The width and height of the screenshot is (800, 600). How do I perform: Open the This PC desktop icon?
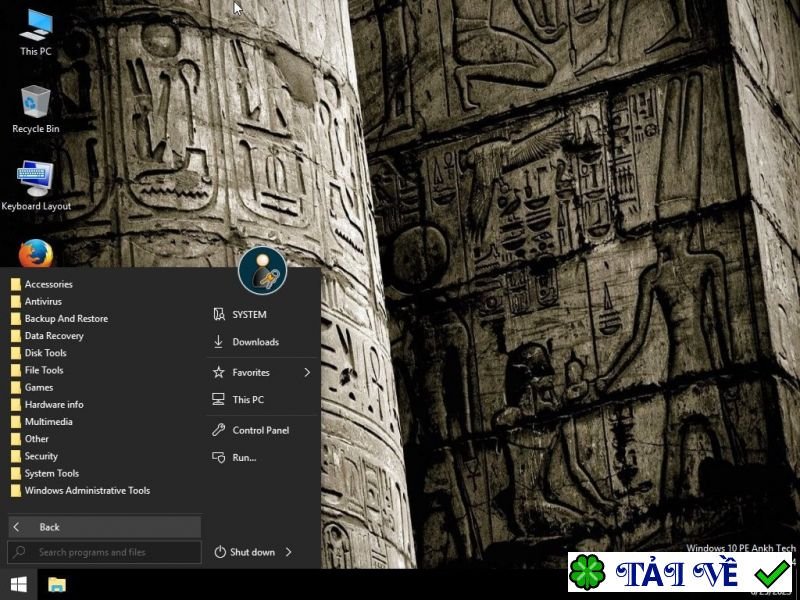[36, 32]
